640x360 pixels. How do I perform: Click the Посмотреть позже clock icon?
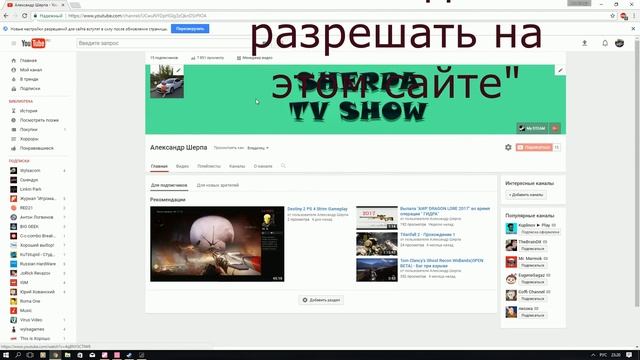pos(13,120)
